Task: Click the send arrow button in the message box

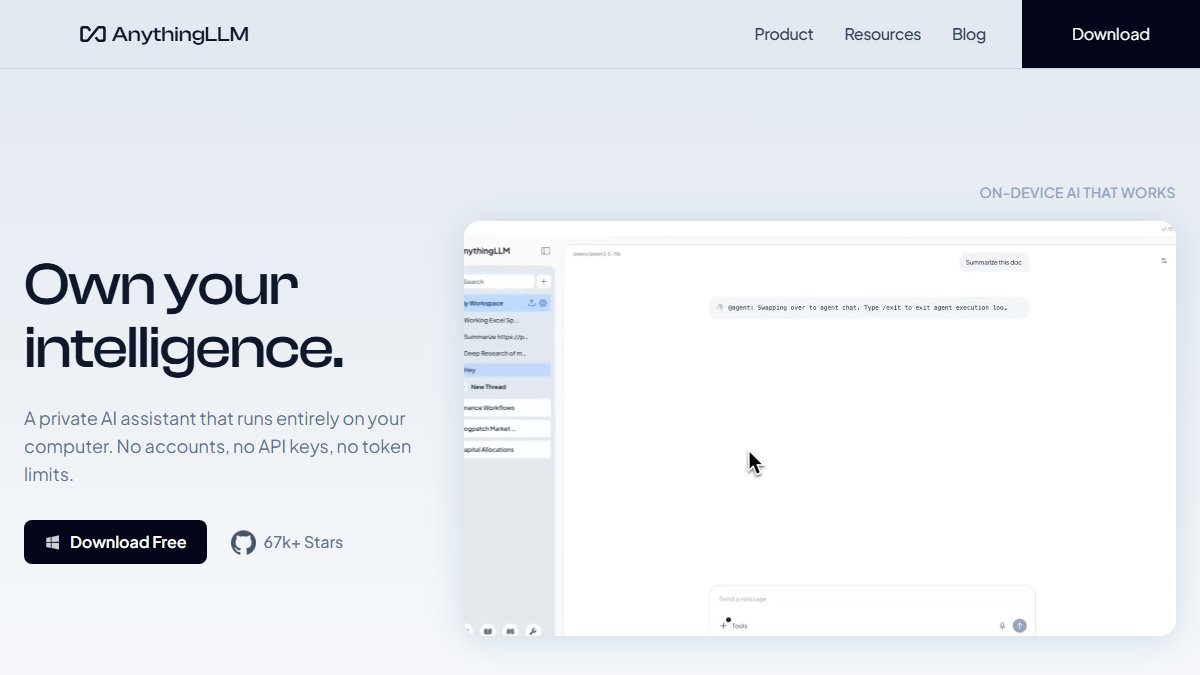Action: [1020, 626]
